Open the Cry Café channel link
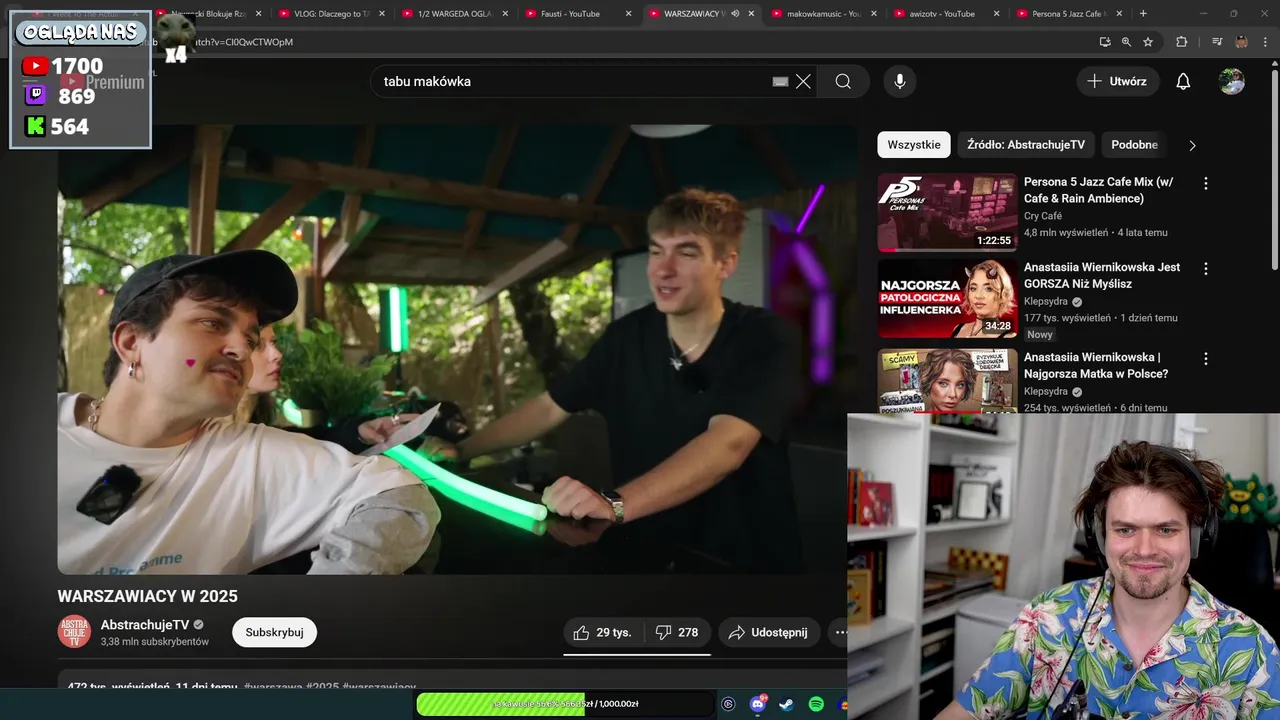Screen dimensions: 1280x720 coord(1043,216)
